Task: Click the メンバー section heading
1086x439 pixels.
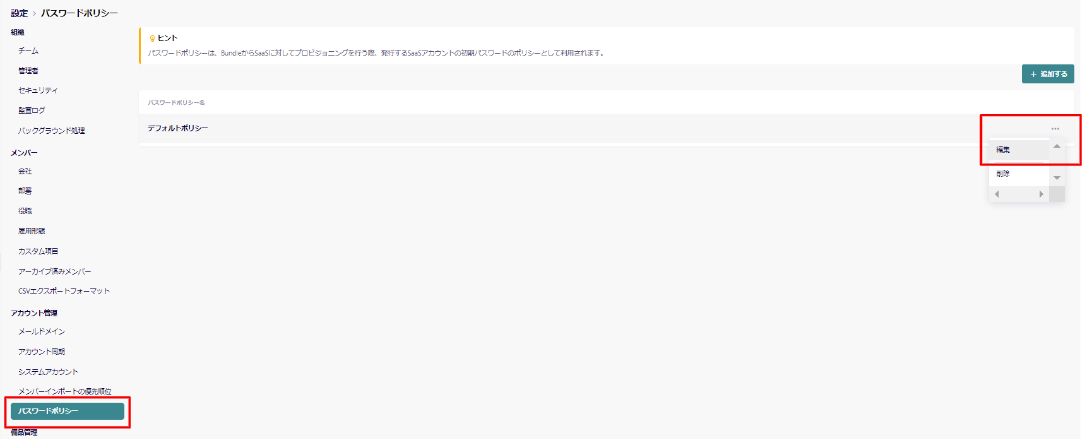Action: 24,152
